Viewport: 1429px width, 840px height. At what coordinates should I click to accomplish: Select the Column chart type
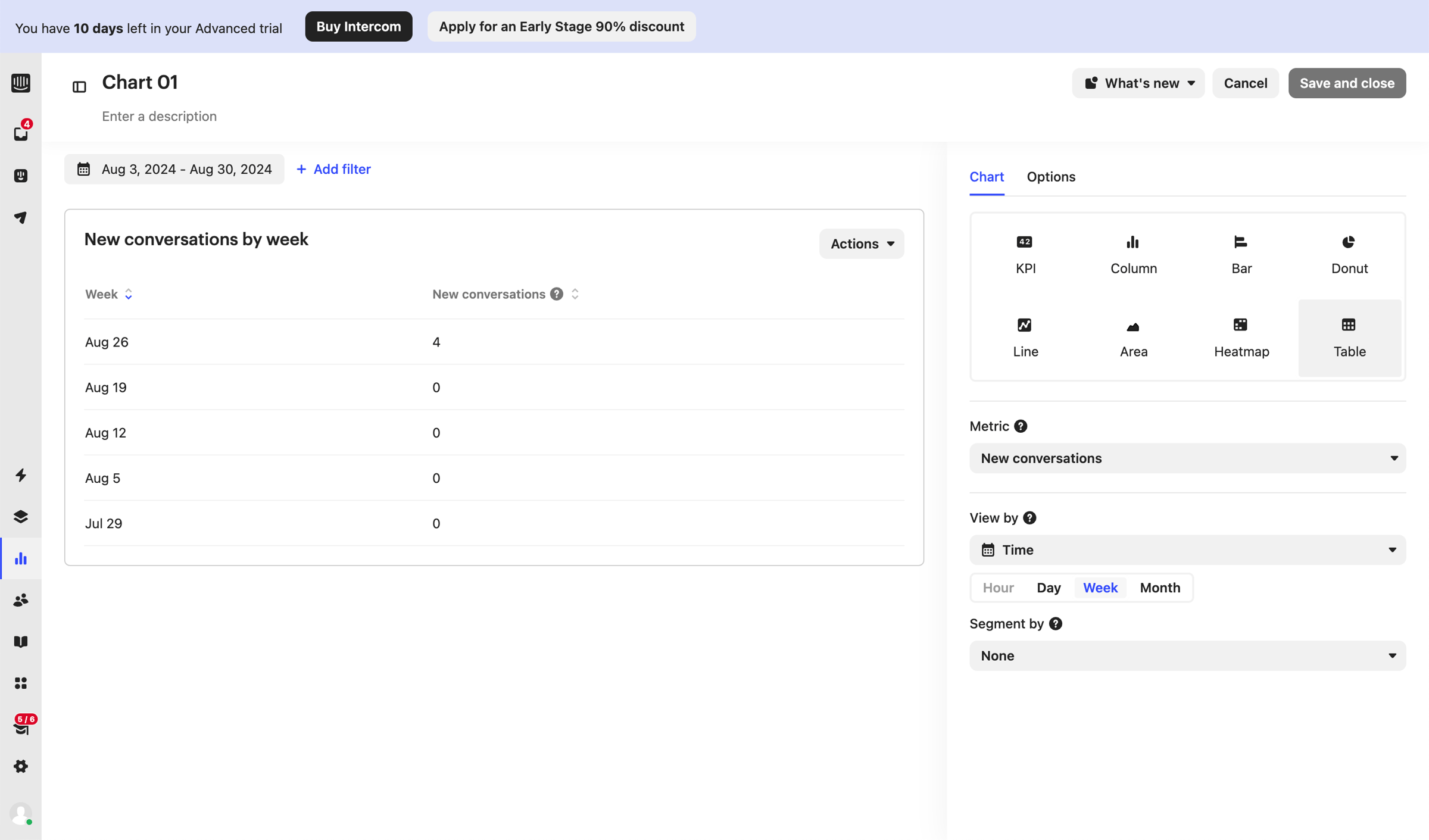(1134, 255)
